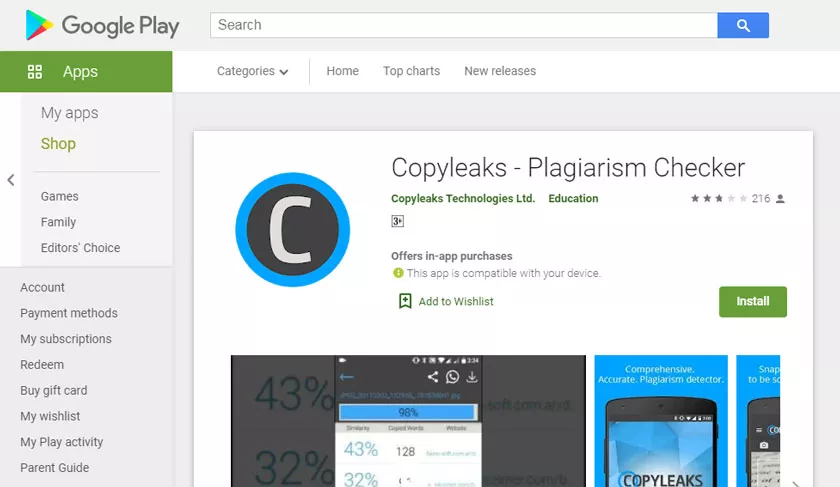Click Offers in-app purchases text
Screen dimensions: 840x487
point(452,256)
